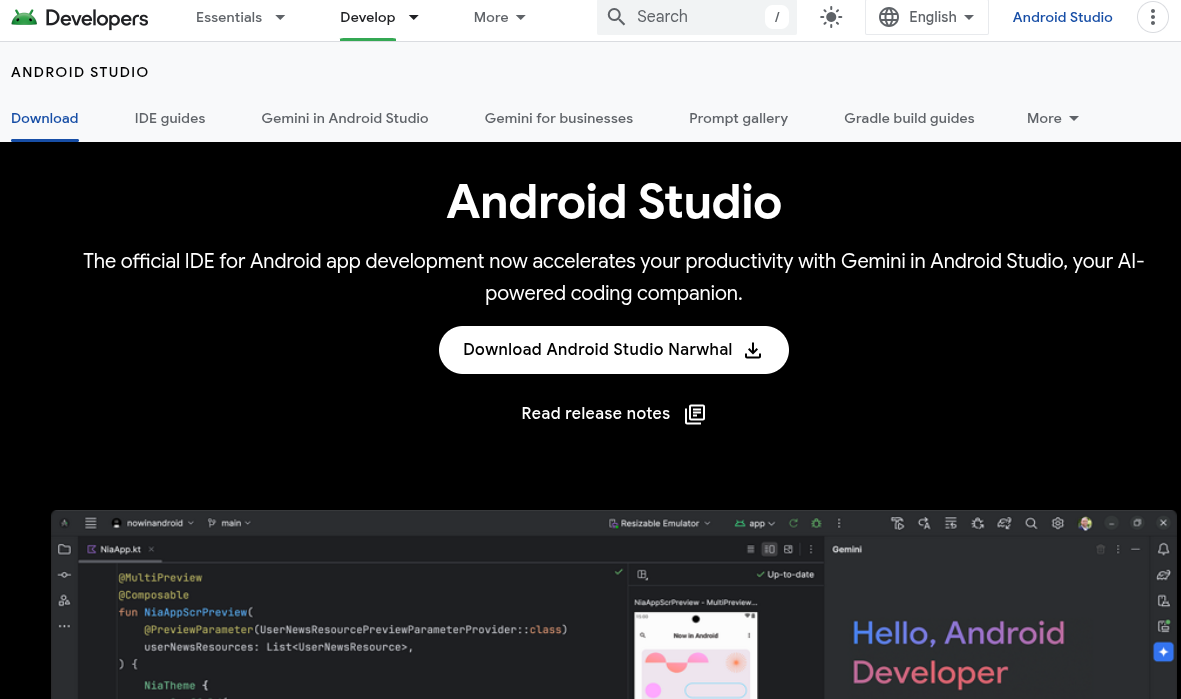Click the release notes document icon

point(694,414)
